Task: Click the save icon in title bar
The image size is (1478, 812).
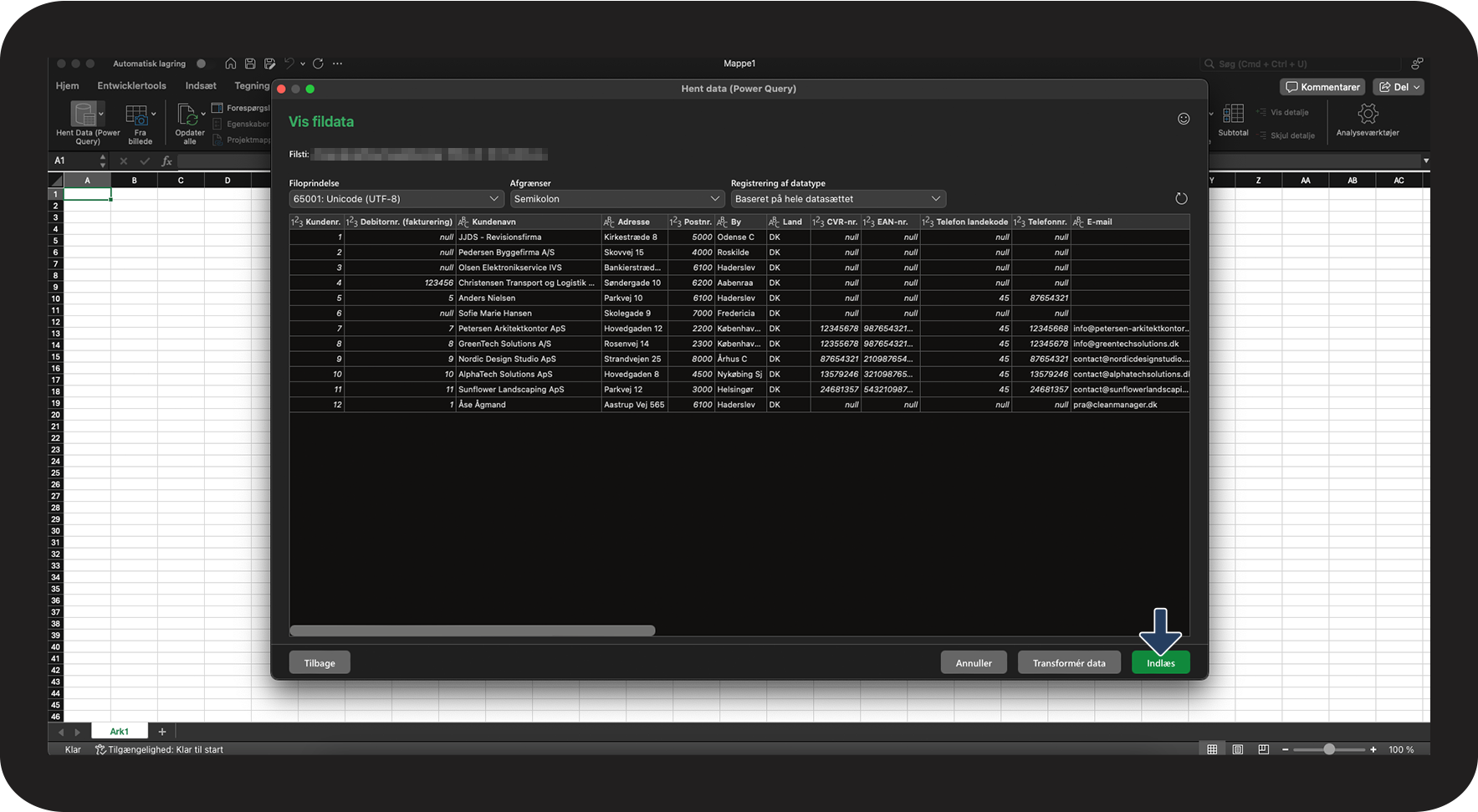Action: point(250,64)
